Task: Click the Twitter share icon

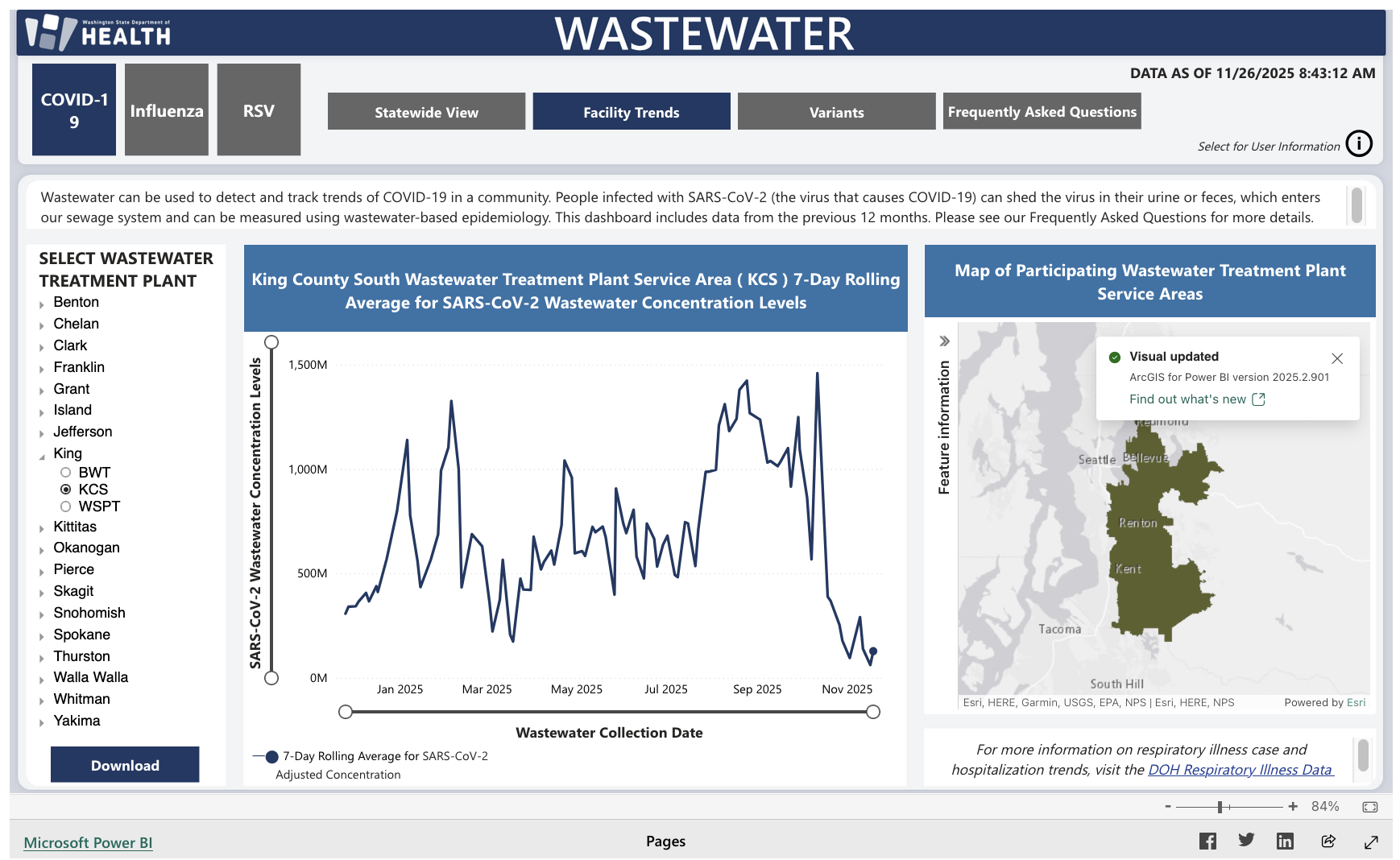Action: [x=1246, y=841]
